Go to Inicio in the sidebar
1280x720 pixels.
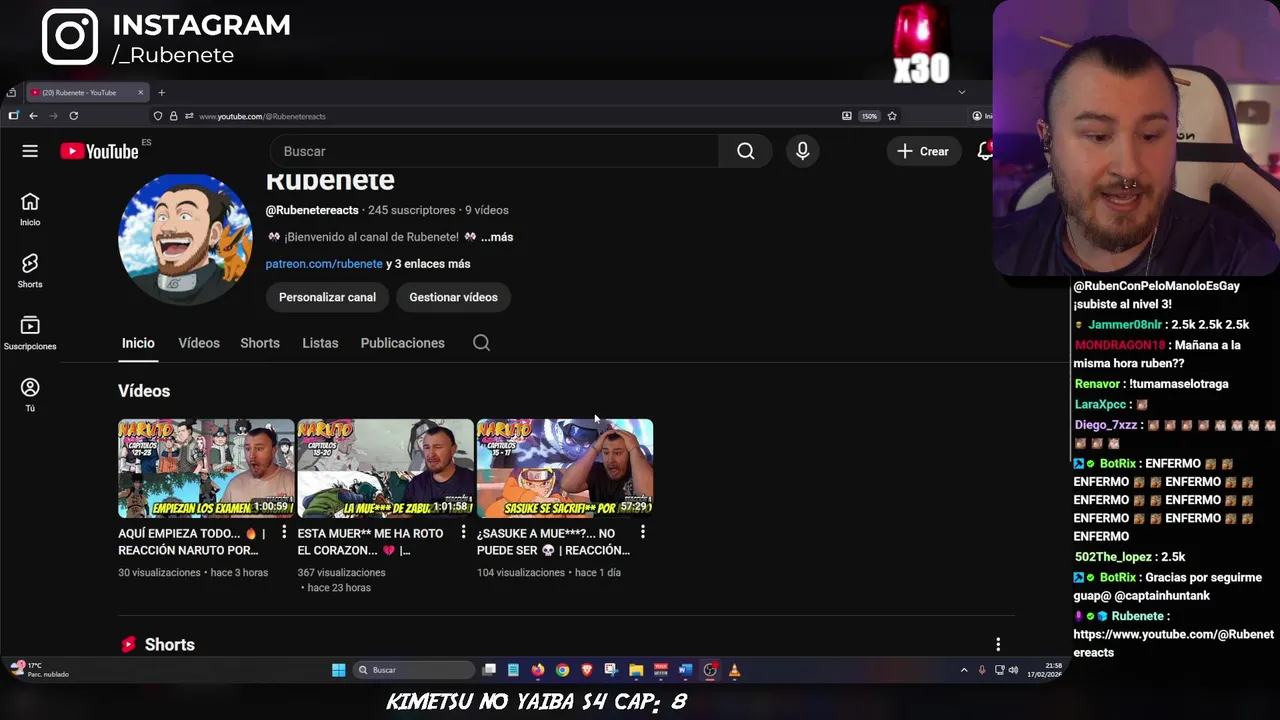[30, 209]
